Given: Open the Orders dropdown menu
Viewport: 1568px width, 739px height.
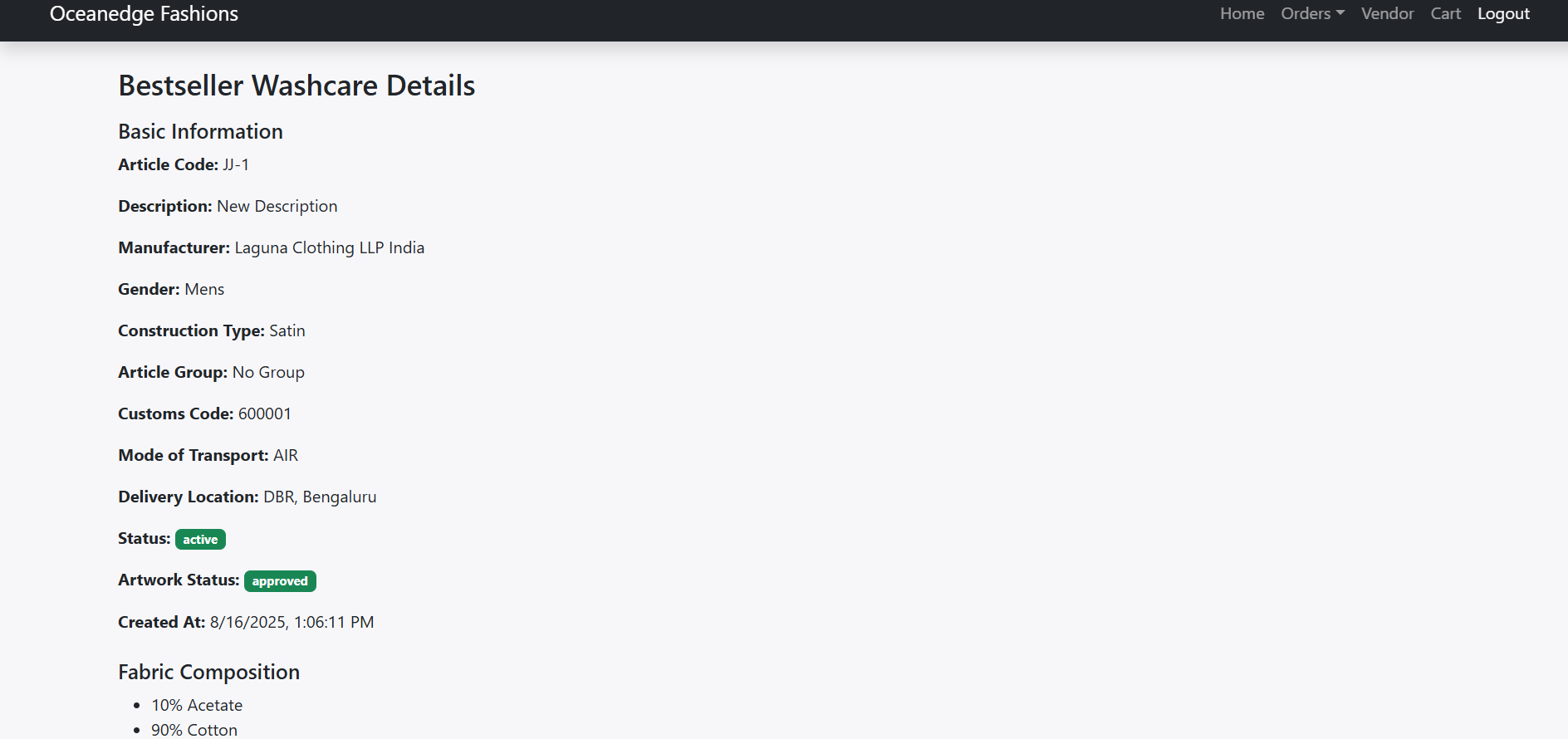Looking at the screenshot, I should click(x=1306, y=14).
